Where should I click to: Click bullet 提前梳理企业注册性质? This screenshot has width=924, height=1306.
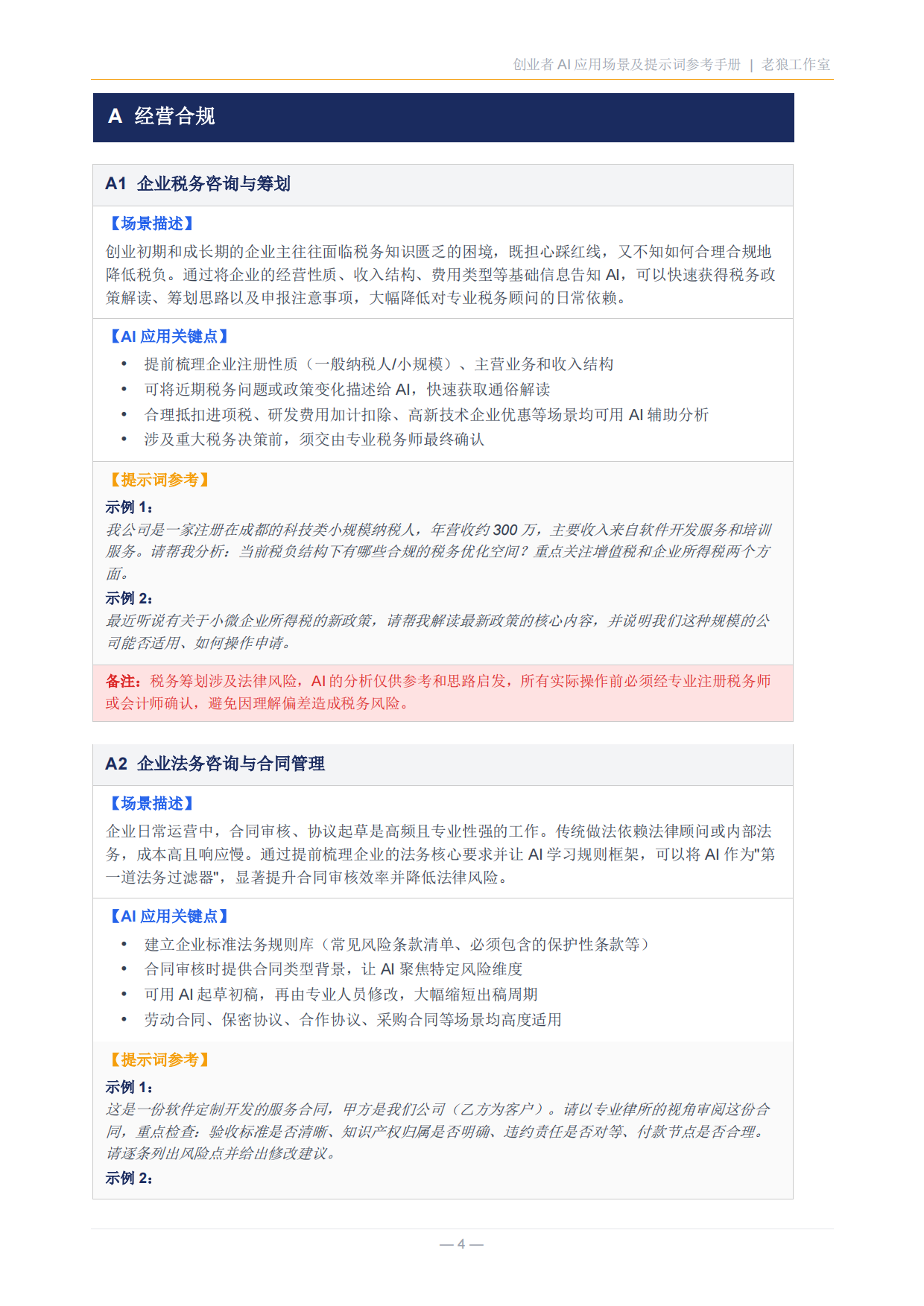(379, 364)
